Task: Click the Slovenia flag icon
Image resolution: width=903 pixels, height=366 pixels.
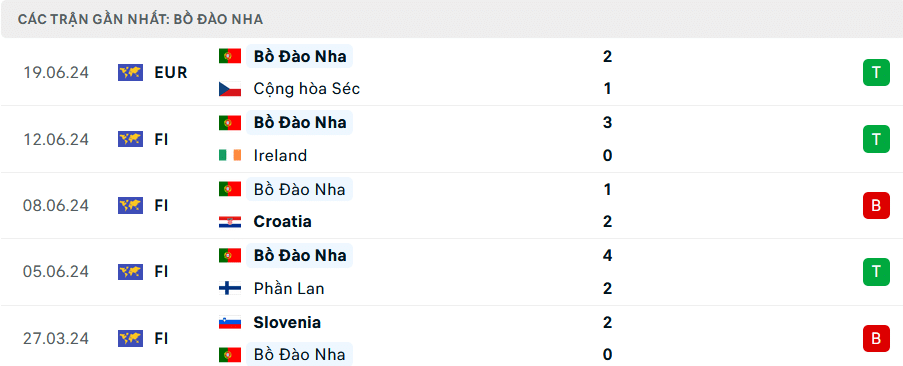Action: pos(230,322)
